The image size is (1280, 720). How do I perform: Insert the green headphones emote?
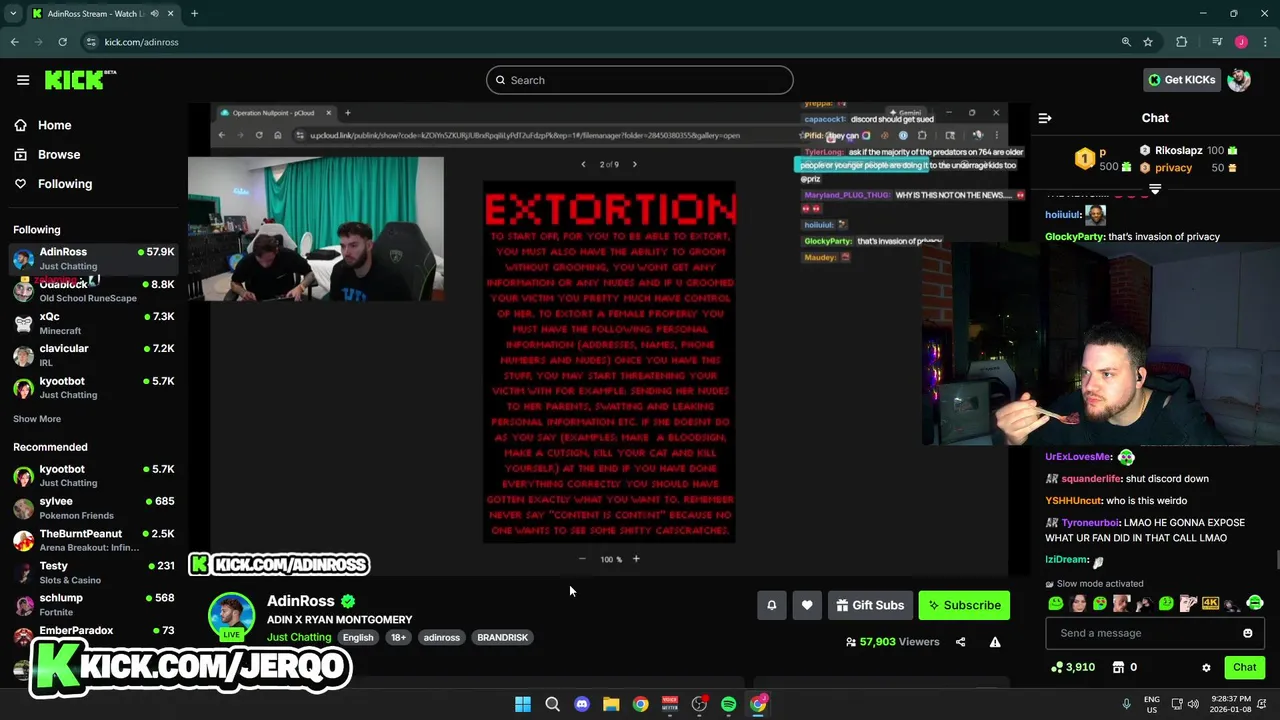1255,603
